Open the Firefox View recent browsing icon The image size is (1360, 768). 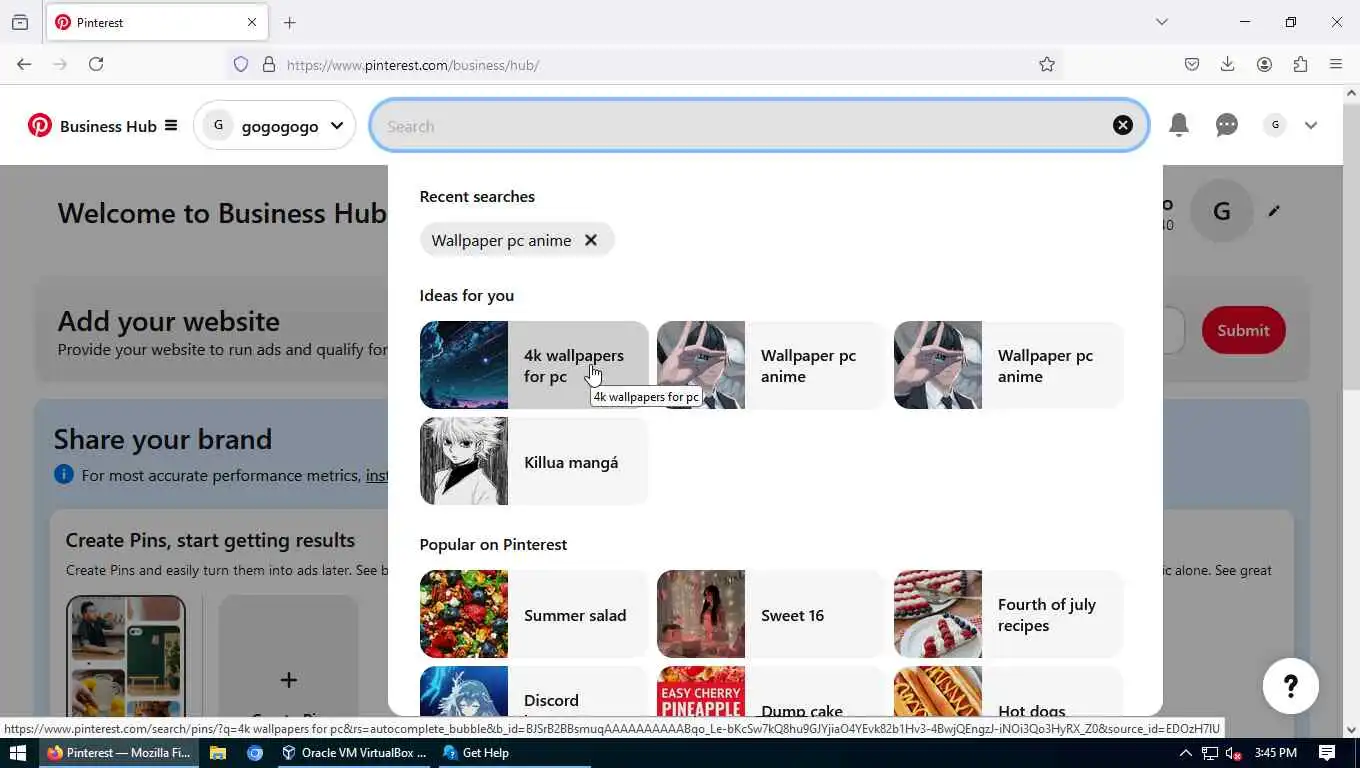[20, 22]
